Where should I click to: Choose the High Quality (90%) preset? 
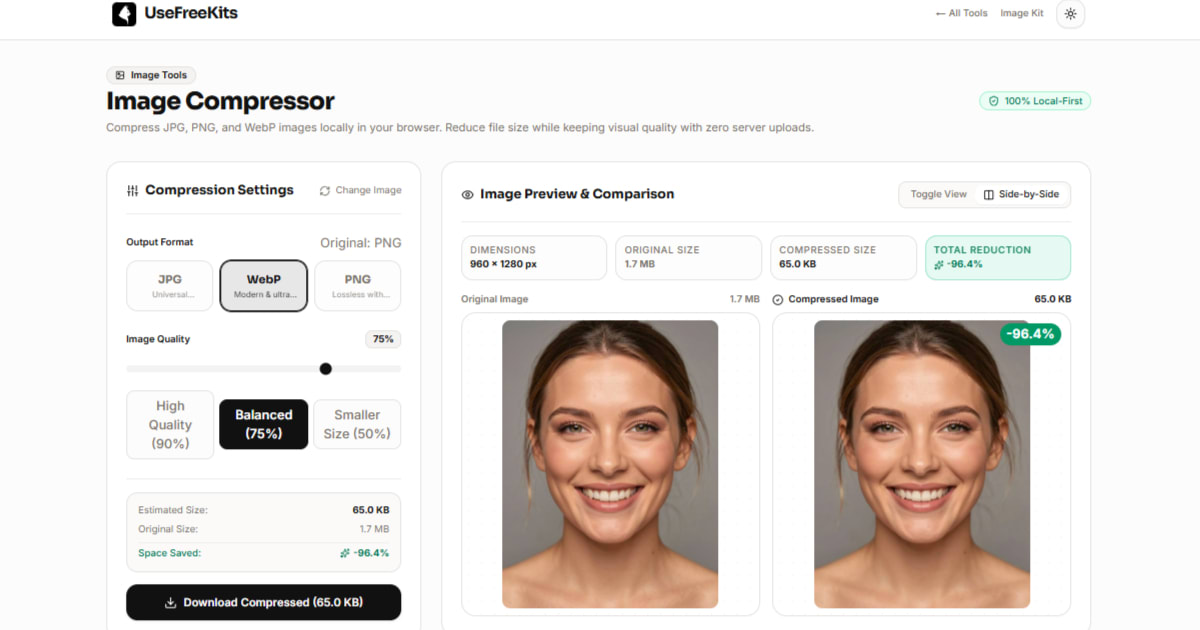coord(170,425)
